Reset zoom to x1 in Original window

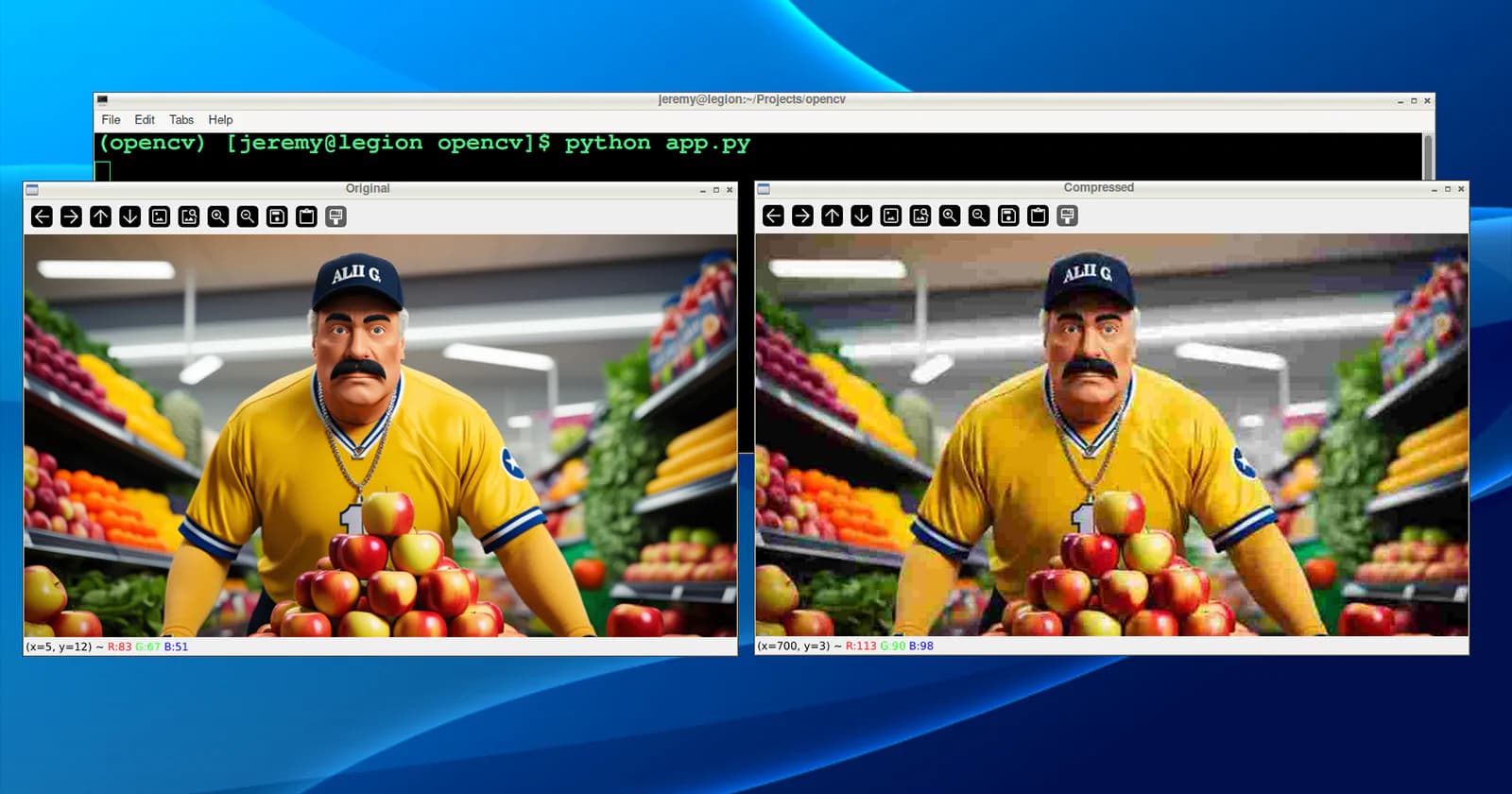tap(160, 216)
